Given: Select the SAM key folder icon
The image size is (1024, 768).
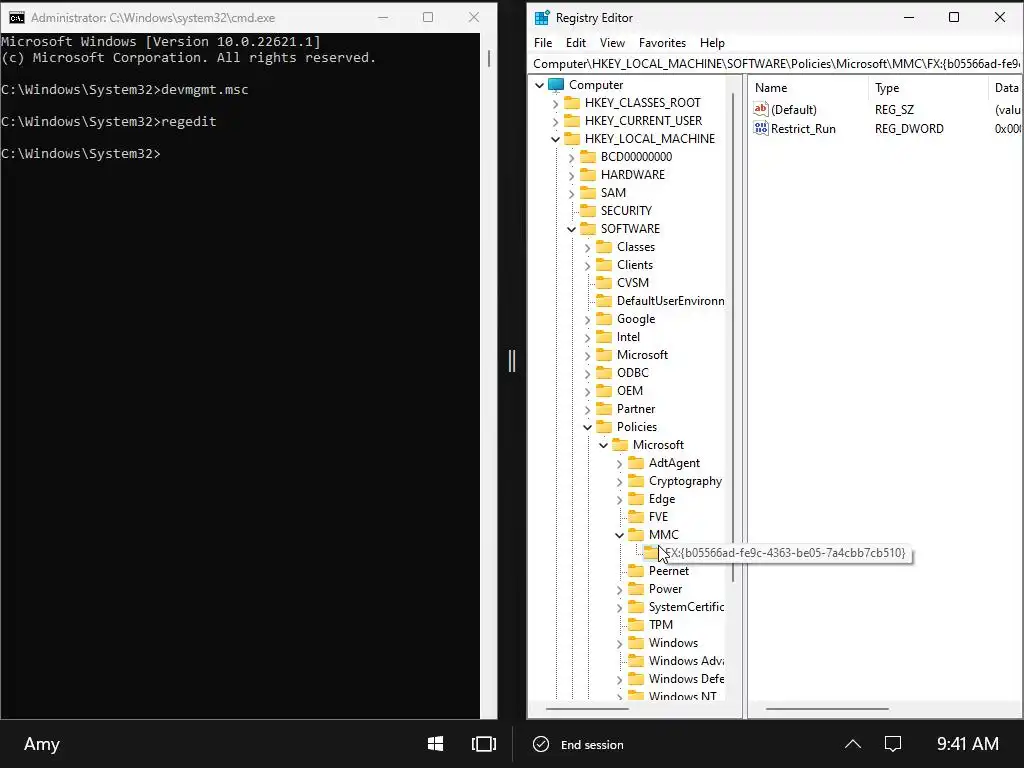Looking at the screenshot, I should click(588, 193).
